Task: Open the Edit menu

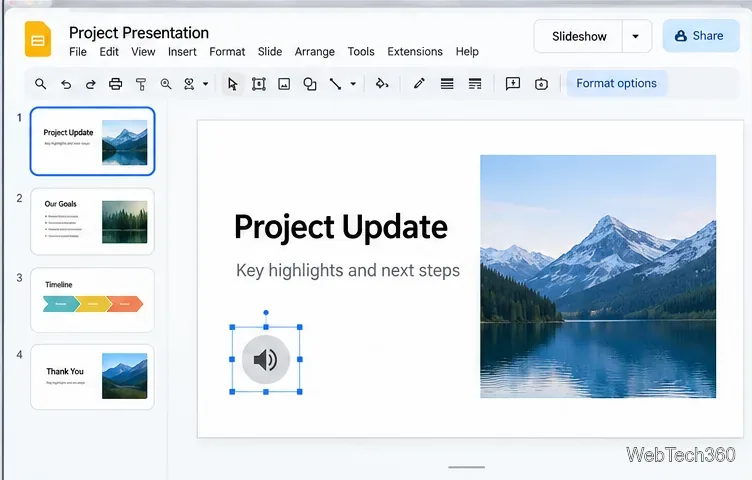Action: pyautogui.click(x=109, y=52)
